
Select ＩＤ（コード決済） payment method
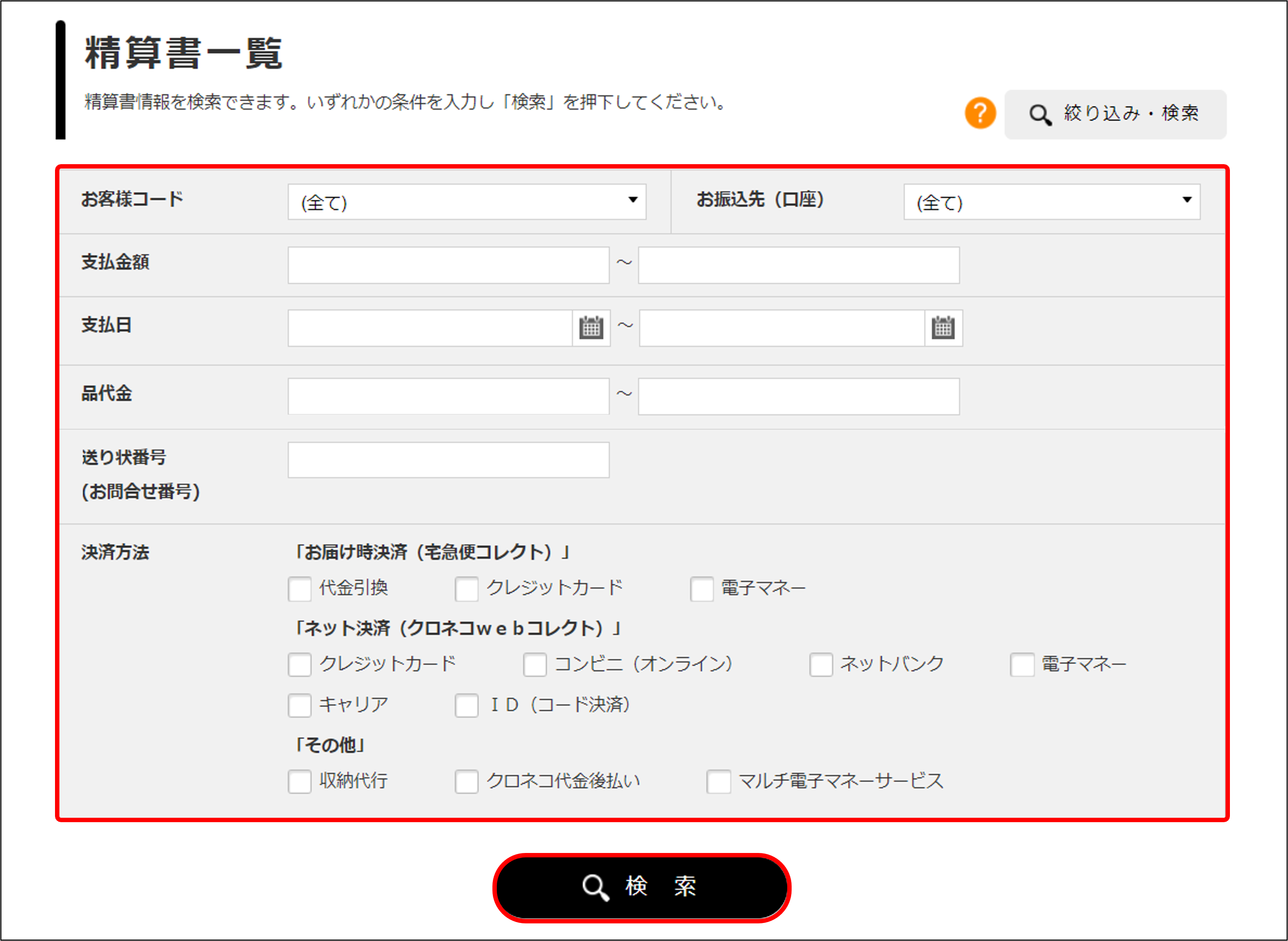click(x=466, y=706)
